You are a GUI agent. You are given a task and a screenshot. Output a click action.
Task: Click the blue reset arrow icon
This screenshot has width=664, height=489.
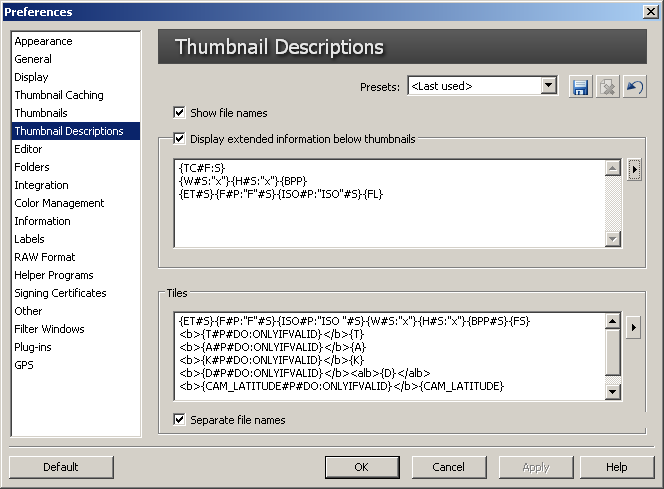click(633, 87)
